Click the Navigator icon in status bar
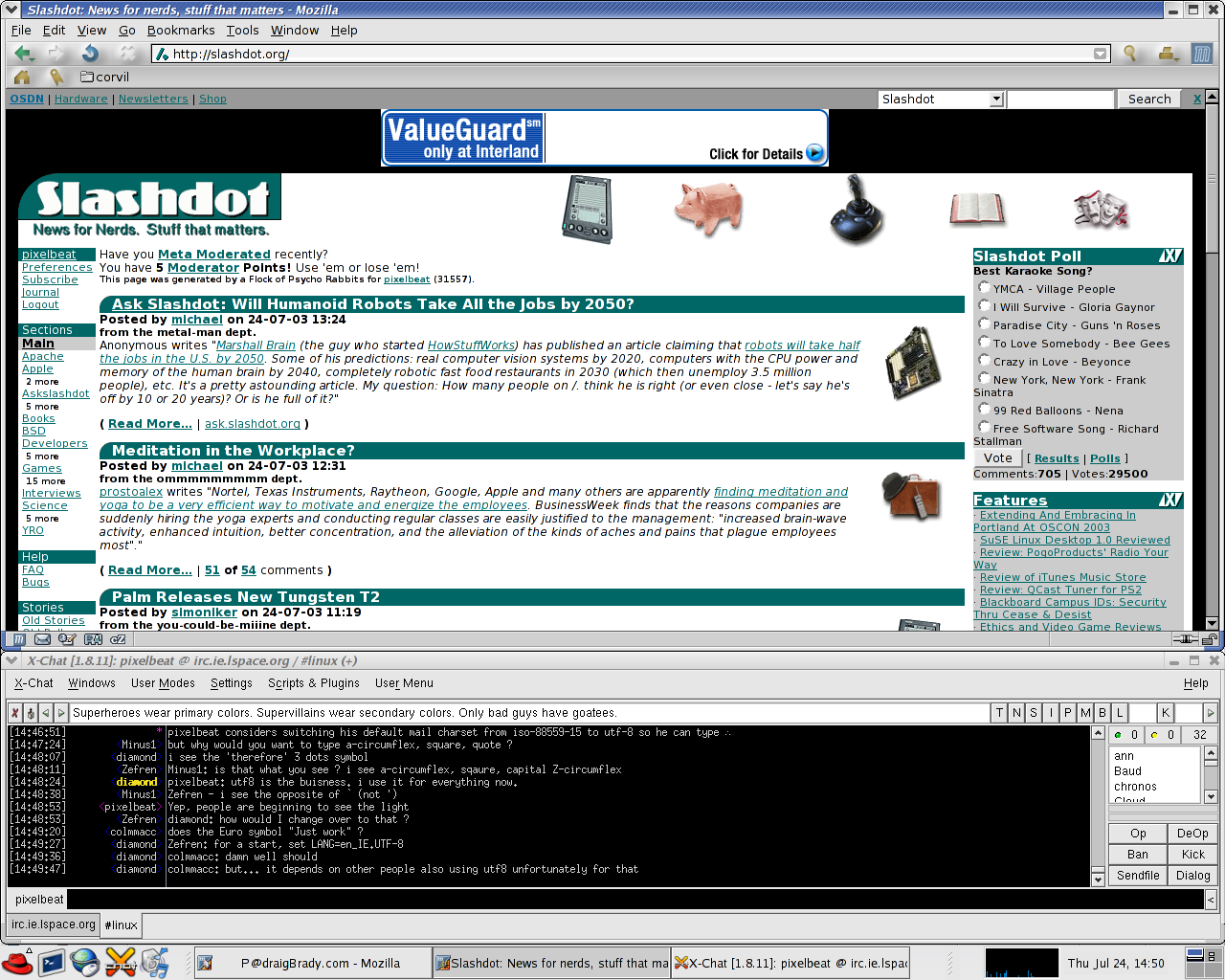 20,638
